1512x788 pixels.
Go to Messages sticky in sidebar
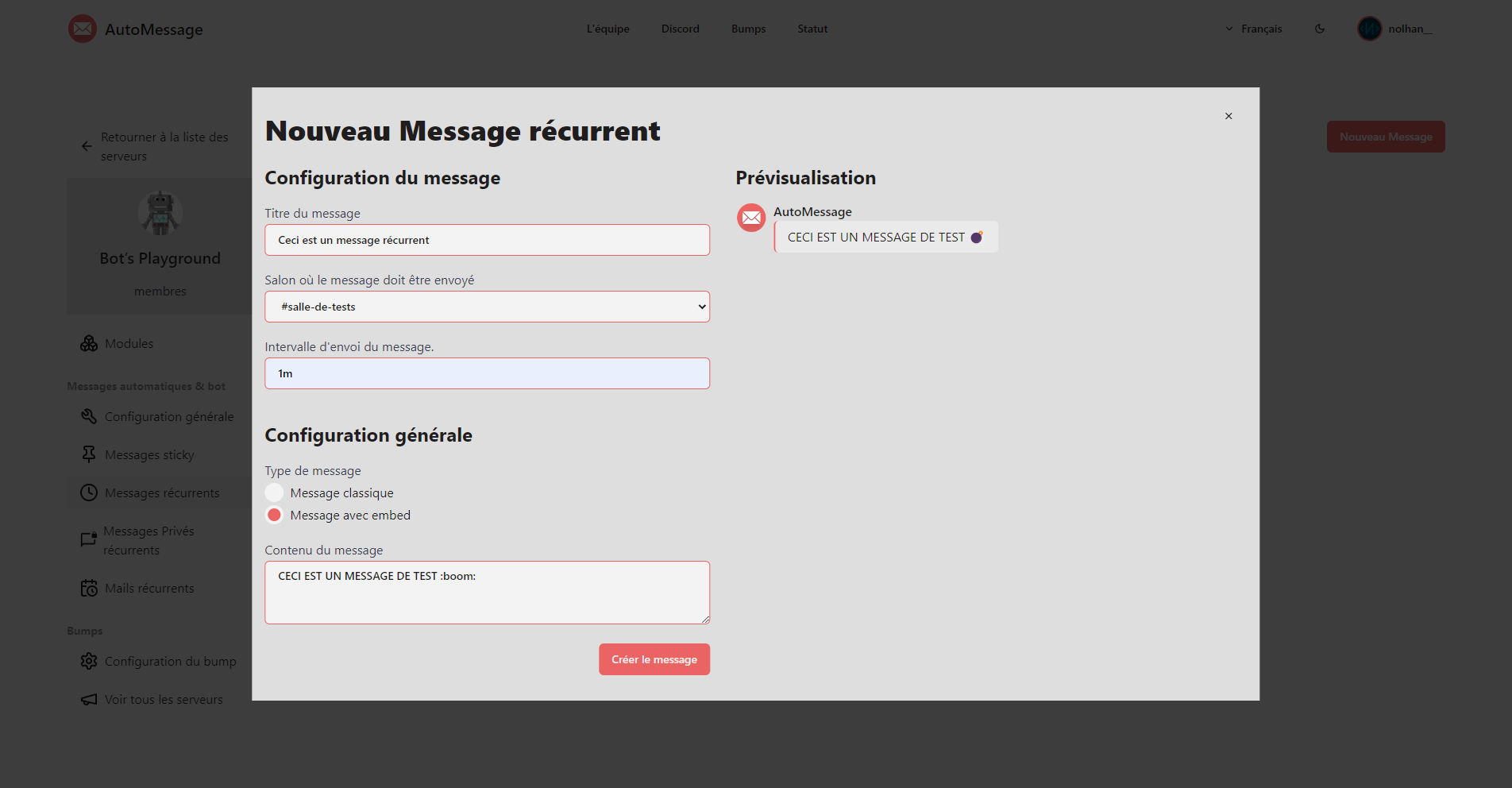(x=149, y=454)
